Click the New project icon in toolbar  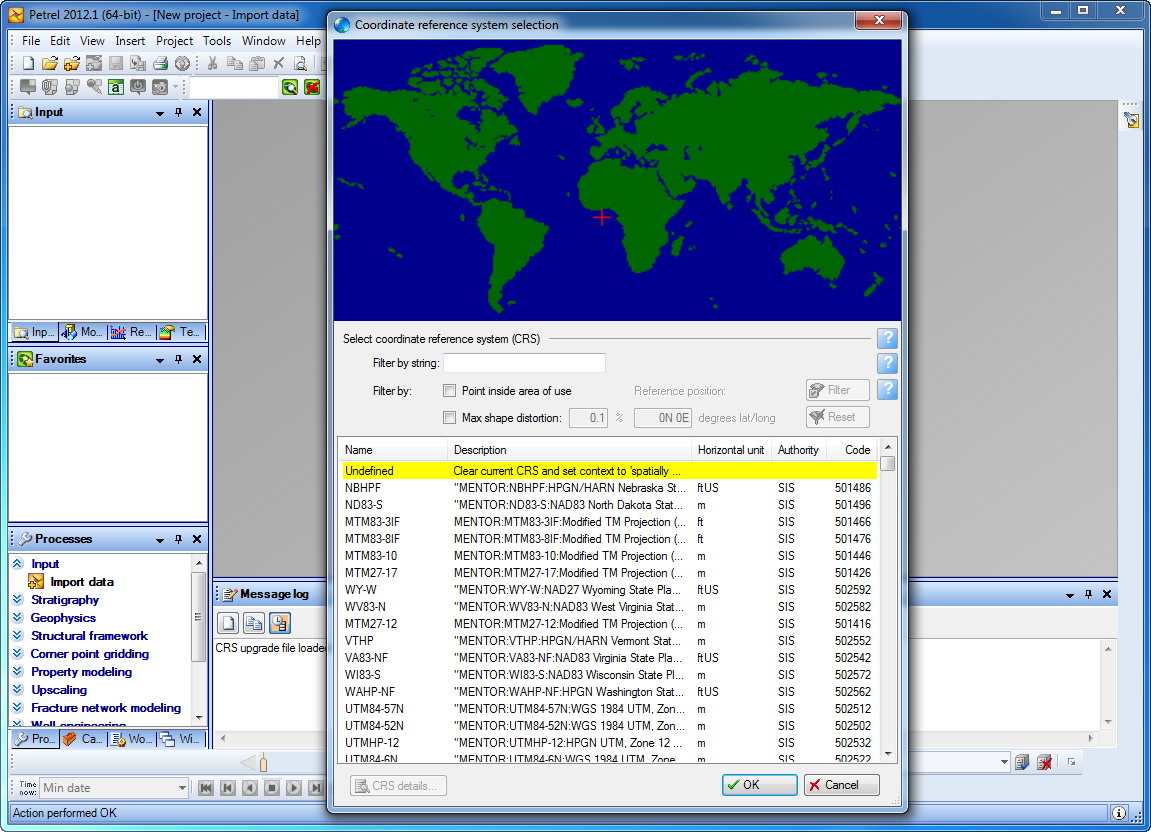tap(28, 64)
